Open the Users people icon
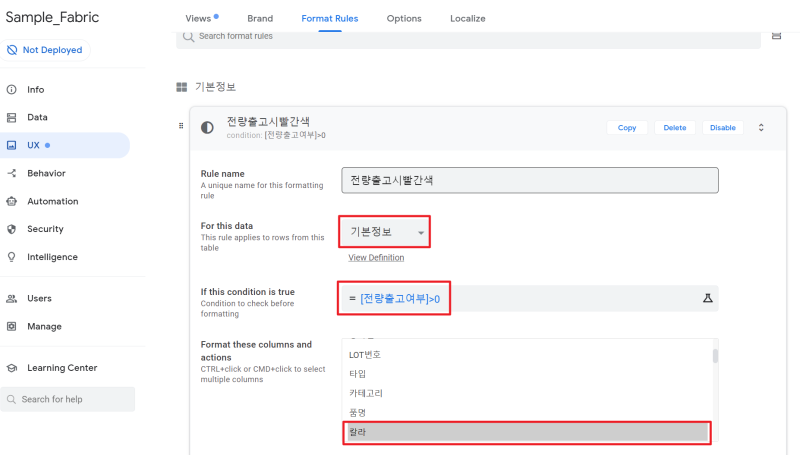 11,298
